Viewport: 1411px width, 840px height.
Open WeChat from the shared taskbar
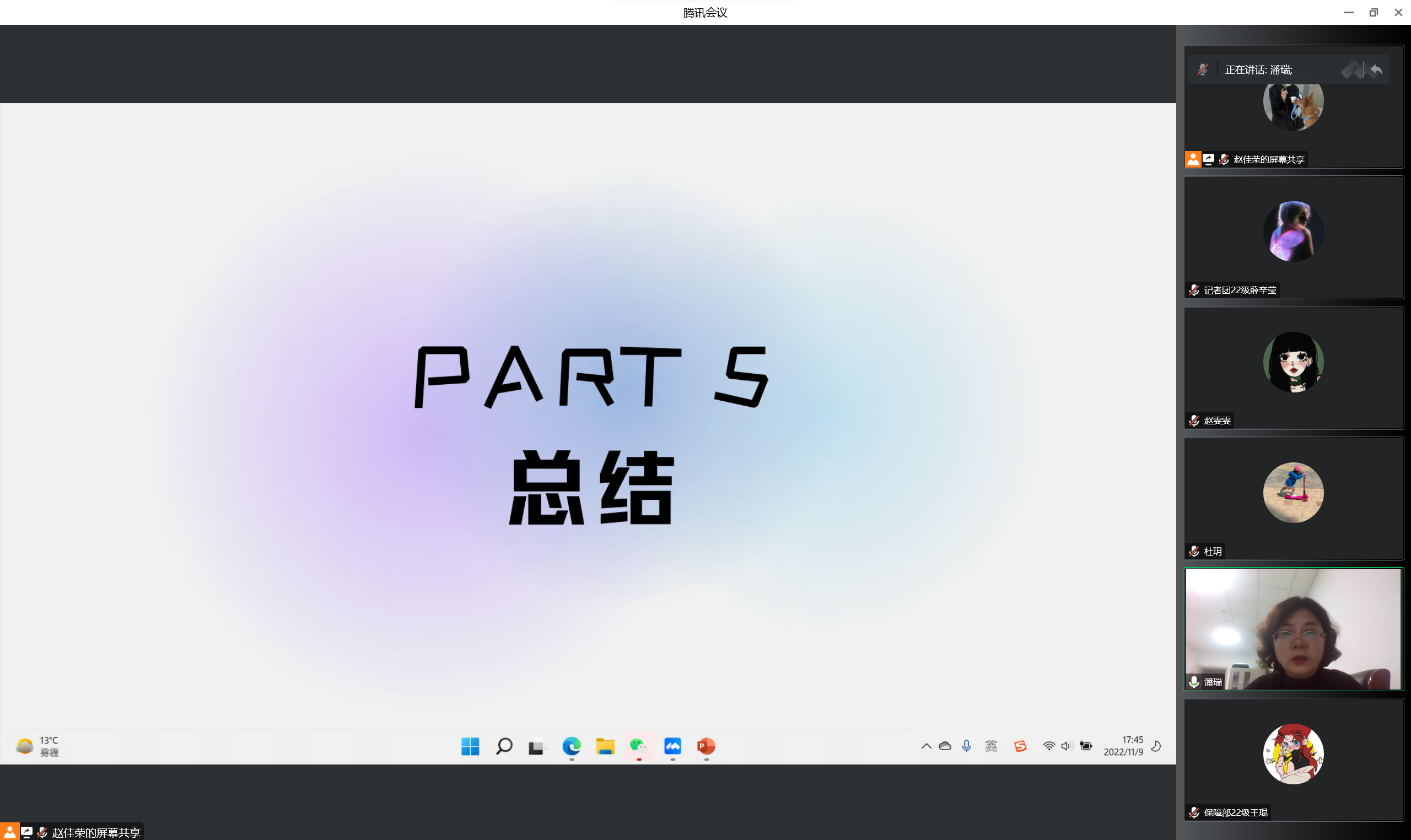[638, 746]
